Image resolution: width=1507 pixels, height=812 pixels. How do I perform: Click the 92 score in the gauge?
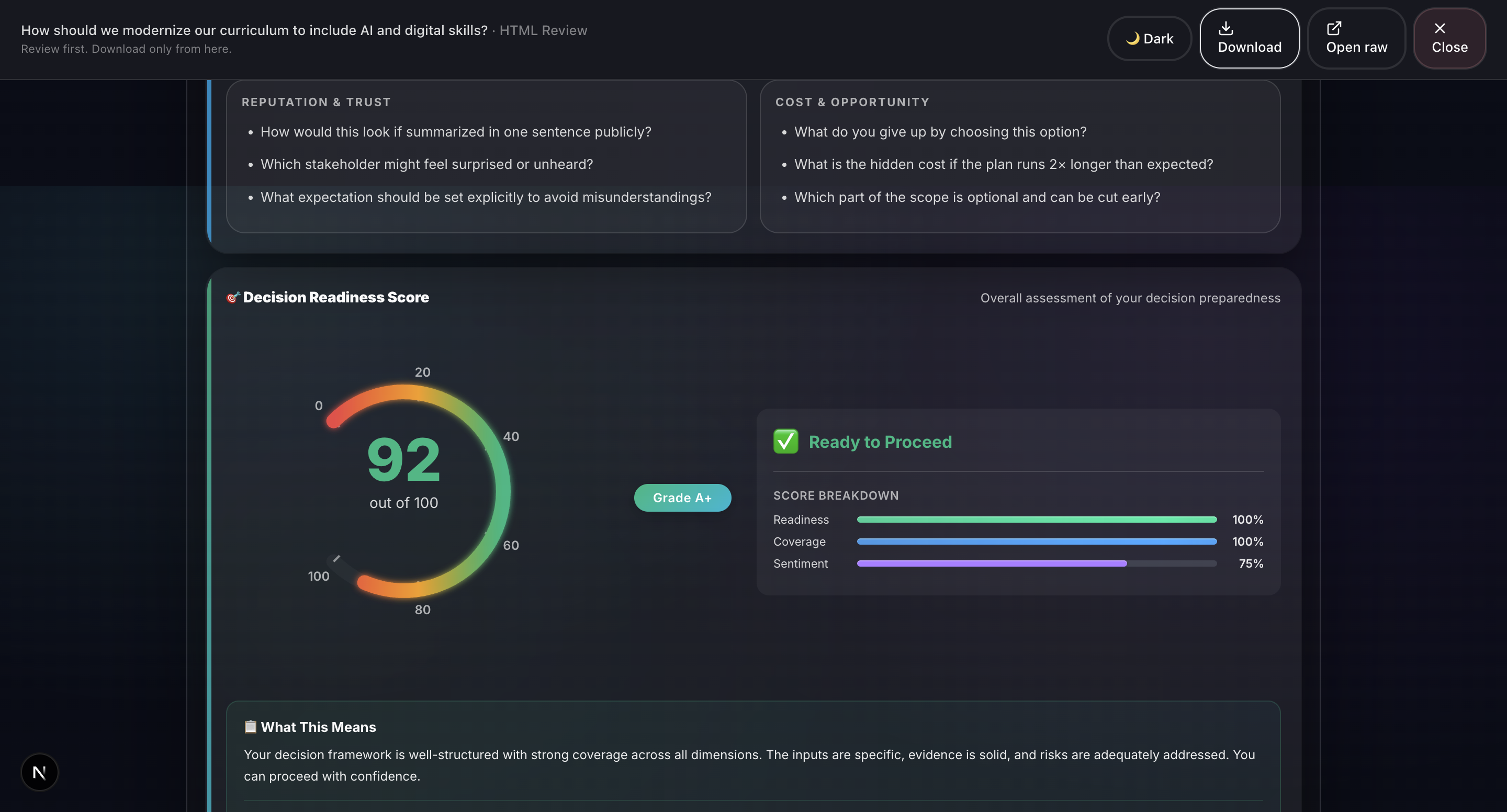click(x=403, y=460)
